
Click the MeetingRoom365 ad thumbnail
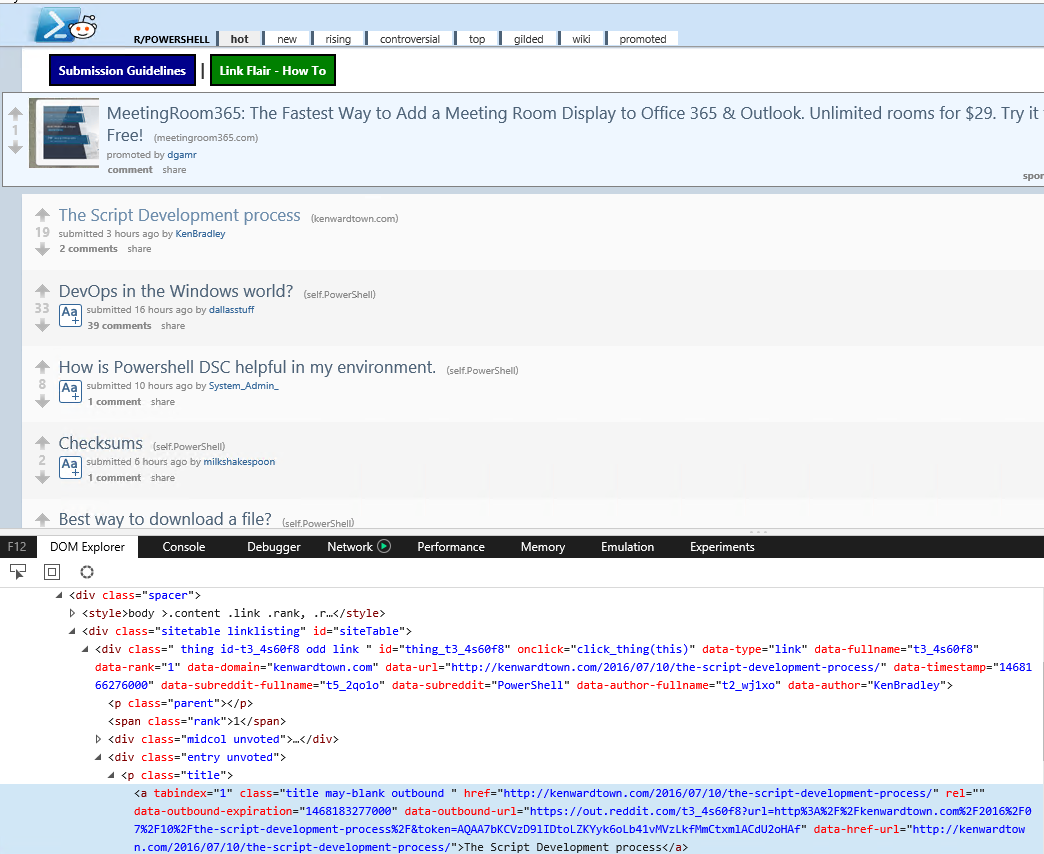tap(64, 133)
